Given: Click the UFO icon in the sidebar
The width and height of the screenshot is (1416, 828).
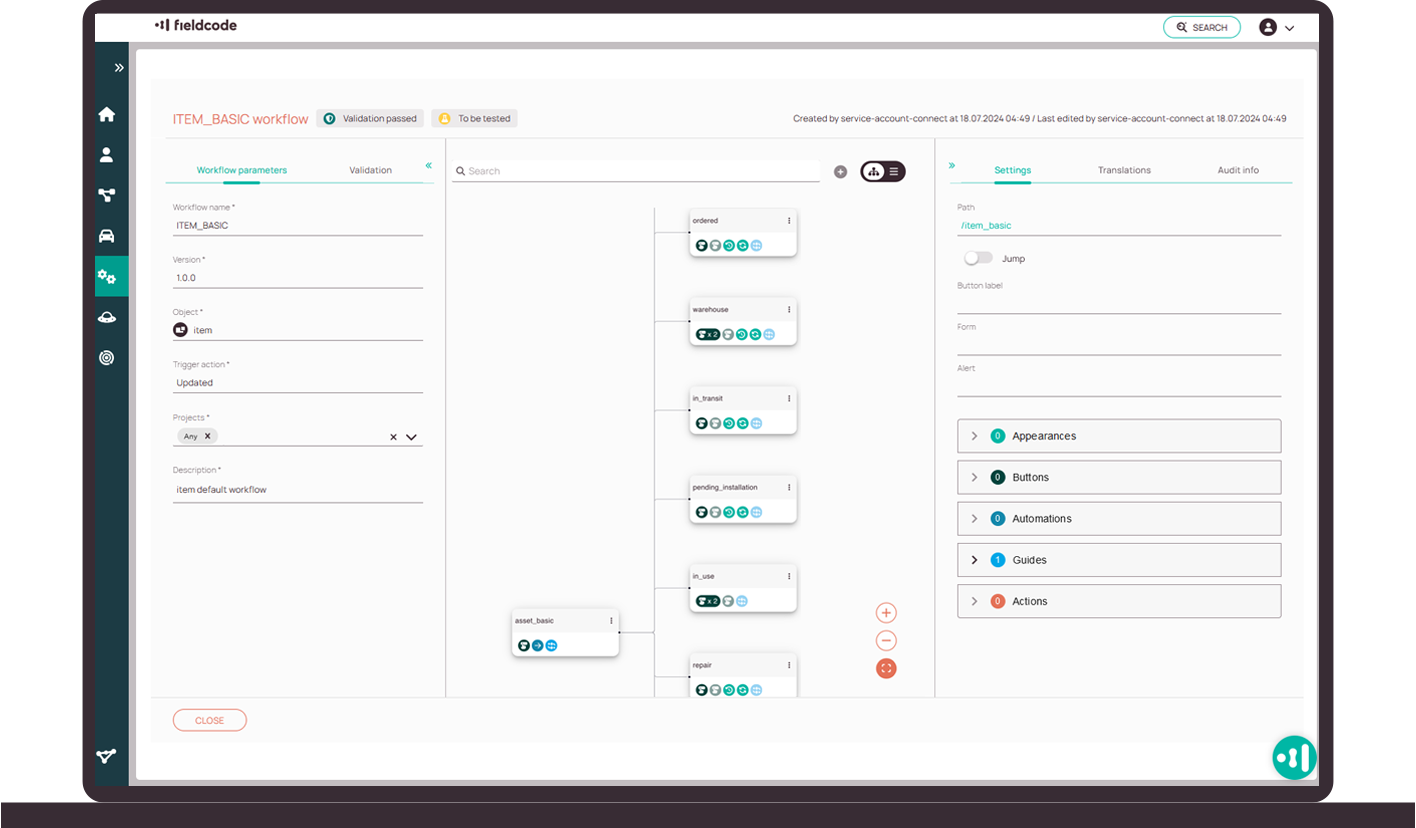Looking at the screenshot, I should [107, 317].
